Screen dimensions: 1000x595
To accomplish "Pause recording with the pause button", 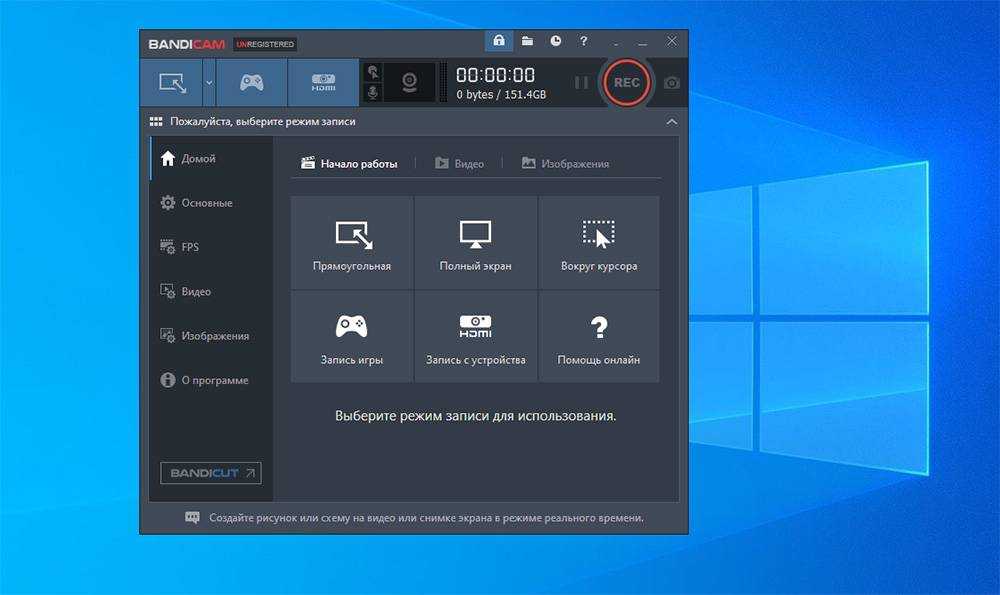I will pyautogui.click(x=581, y=83).
